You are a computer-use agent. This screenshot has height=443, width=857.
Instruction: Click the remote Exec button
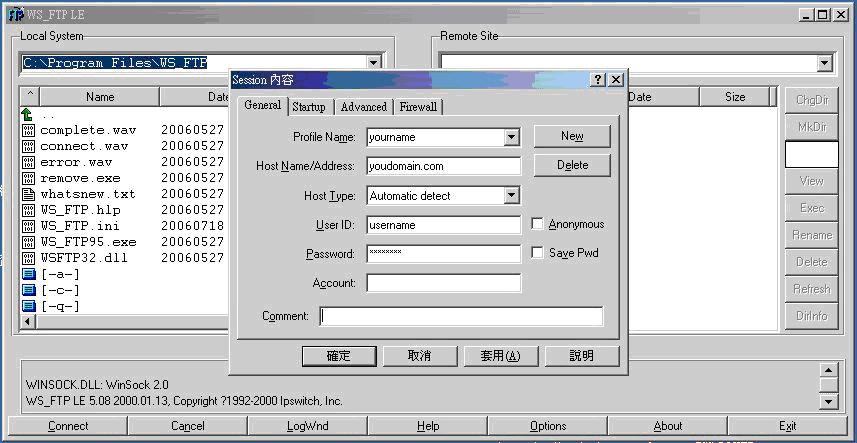(812, 208)
